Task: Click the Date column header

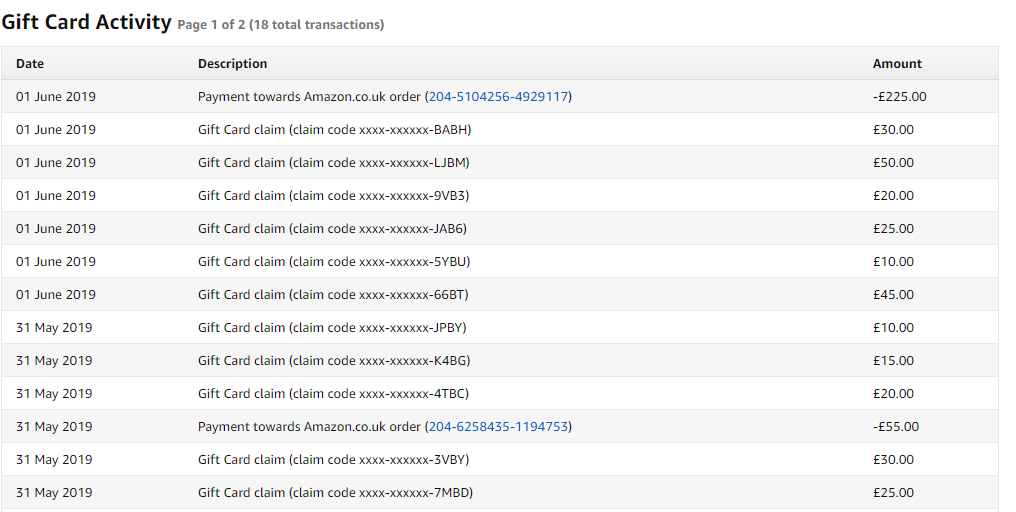Action: click(x=30, y=64)
